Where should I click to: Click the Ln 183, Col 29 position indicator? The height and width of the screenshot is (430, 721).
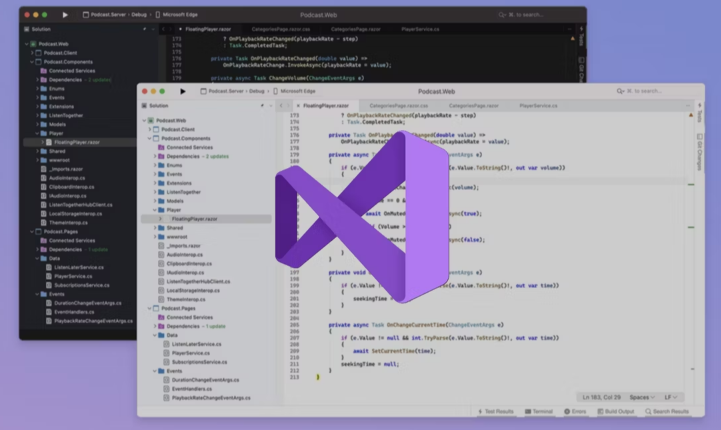[x=601, y=397]
